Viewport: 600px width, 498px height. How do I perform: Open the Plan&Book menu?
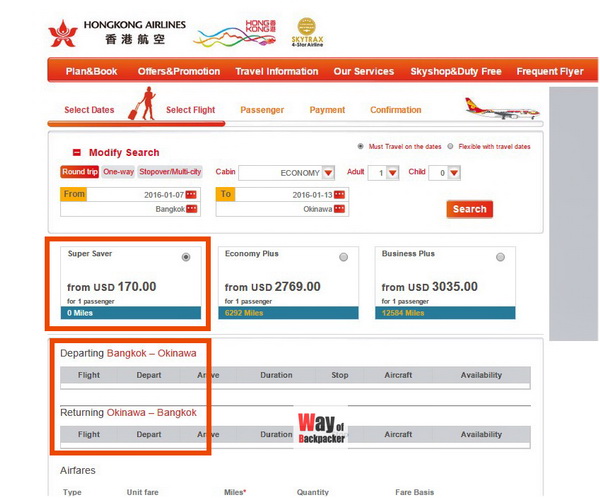(x=91, y=71)
